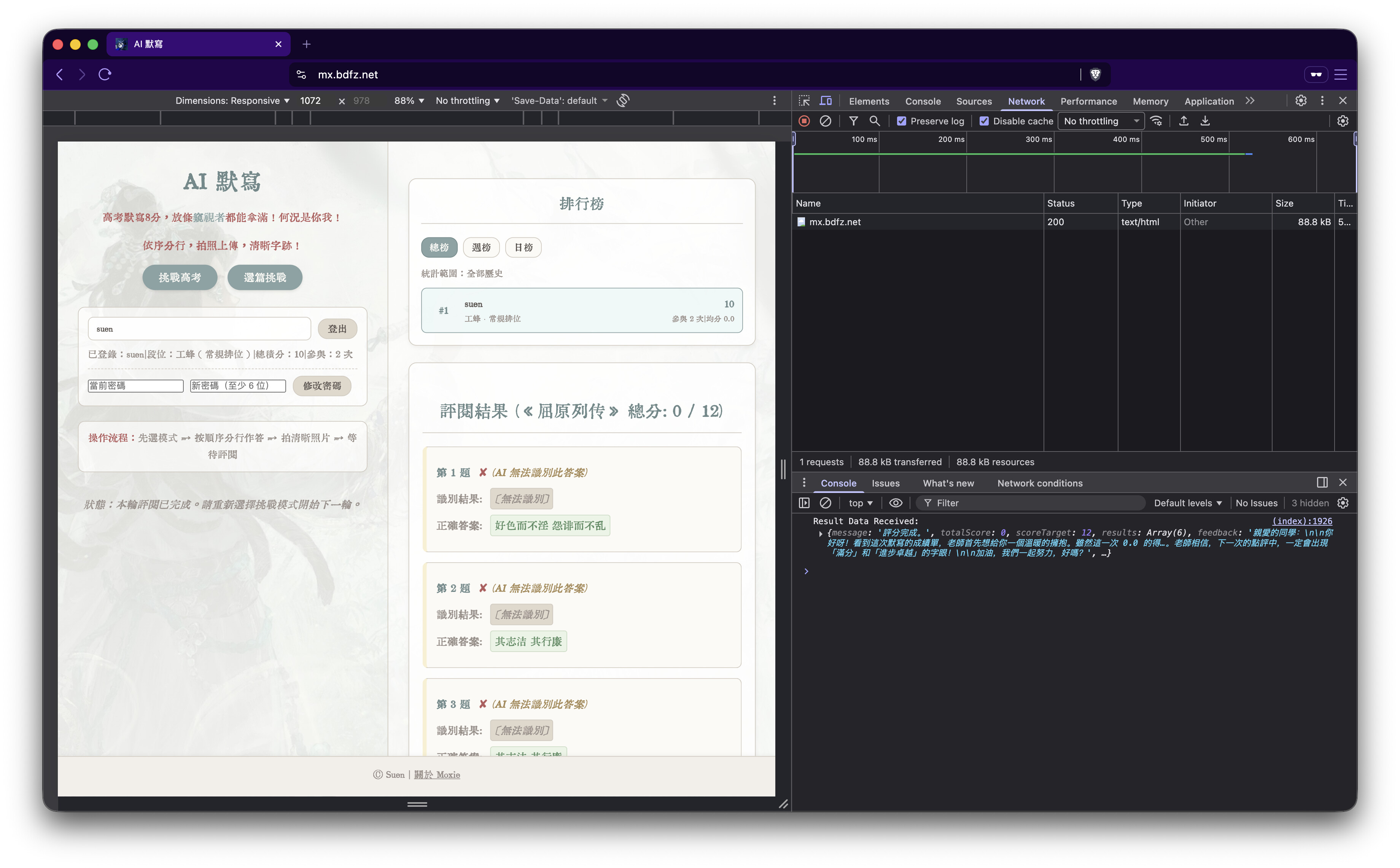This screenshot has width=1400, height=868.
Task: Toggle the Disable cache option
Action: point(984,121)
